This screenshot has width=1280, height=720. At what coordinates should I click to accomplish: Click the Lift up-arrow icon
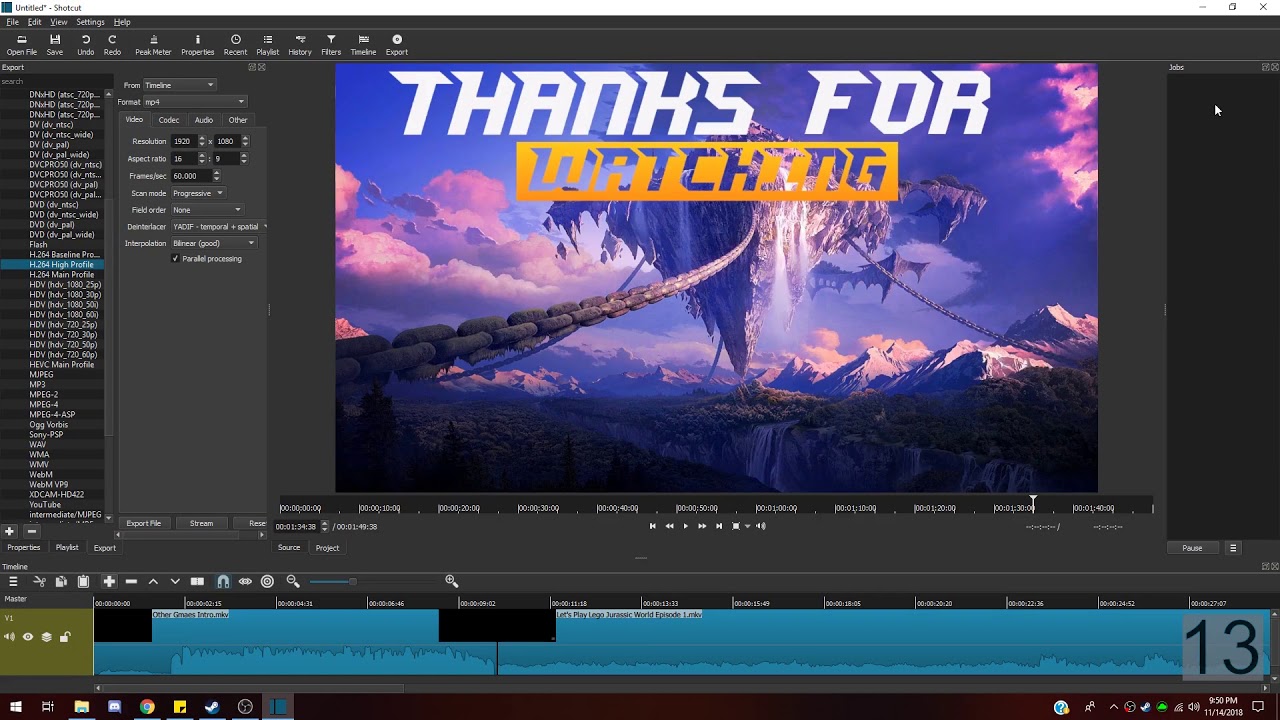click(x=153, y=581)
